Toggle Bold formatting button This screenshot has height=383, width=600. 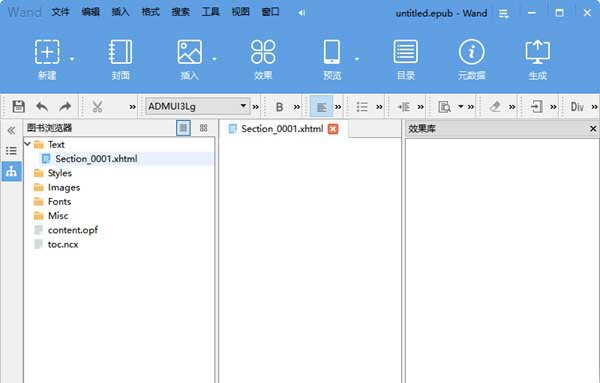tap(279, 107)
